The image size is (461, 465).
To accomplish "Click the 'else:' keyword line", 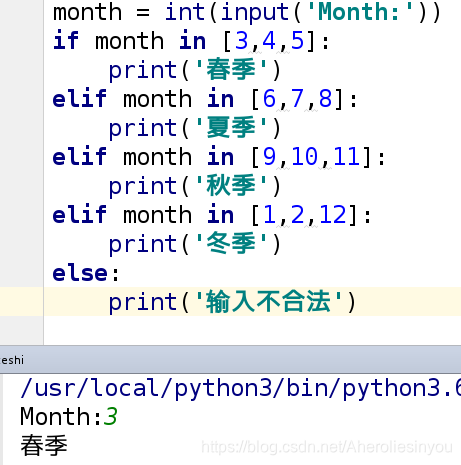I will 86,273.
